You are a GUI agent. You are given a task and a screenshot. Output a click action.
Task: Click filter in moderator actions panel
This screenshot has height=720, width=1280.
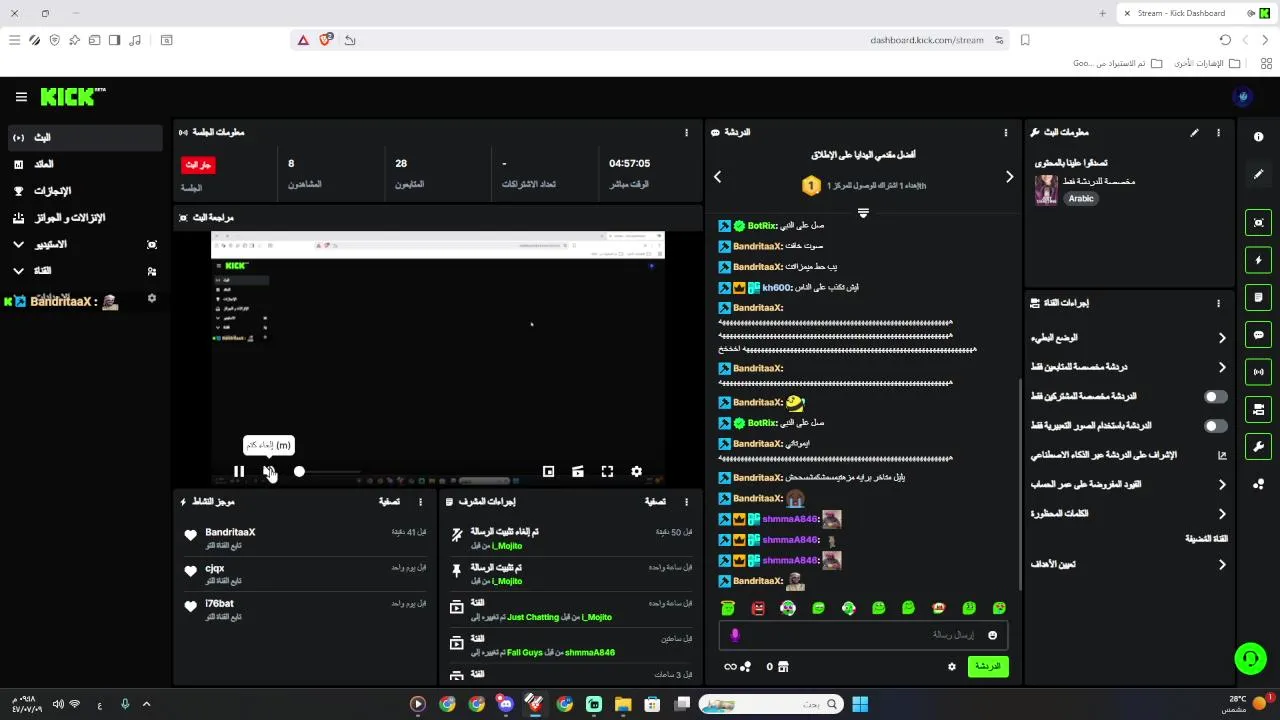click(655, 502)
